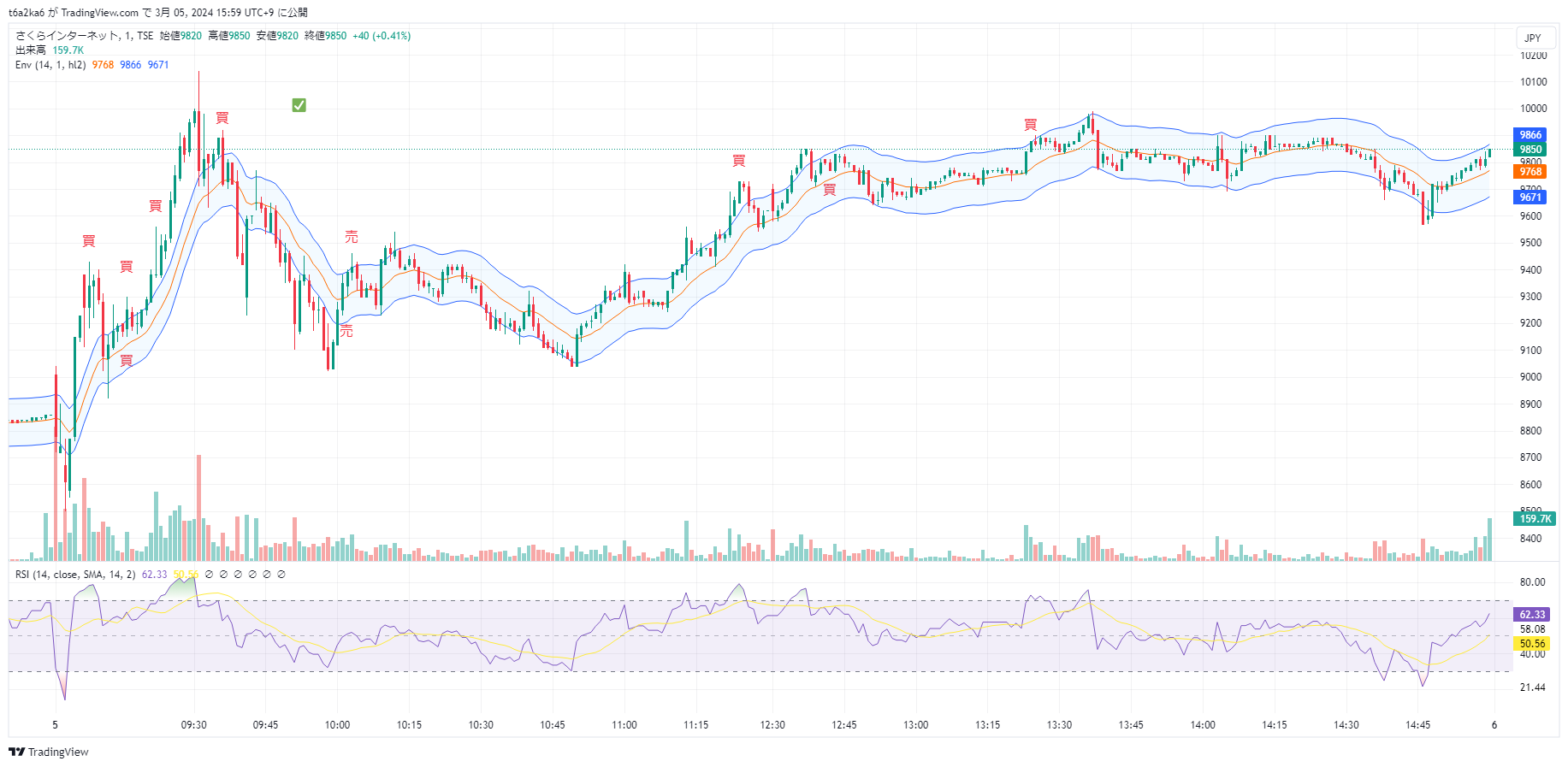Click the green checkmark emoji on the chart
The image size is (1568, 767).
tap(299, 105)
